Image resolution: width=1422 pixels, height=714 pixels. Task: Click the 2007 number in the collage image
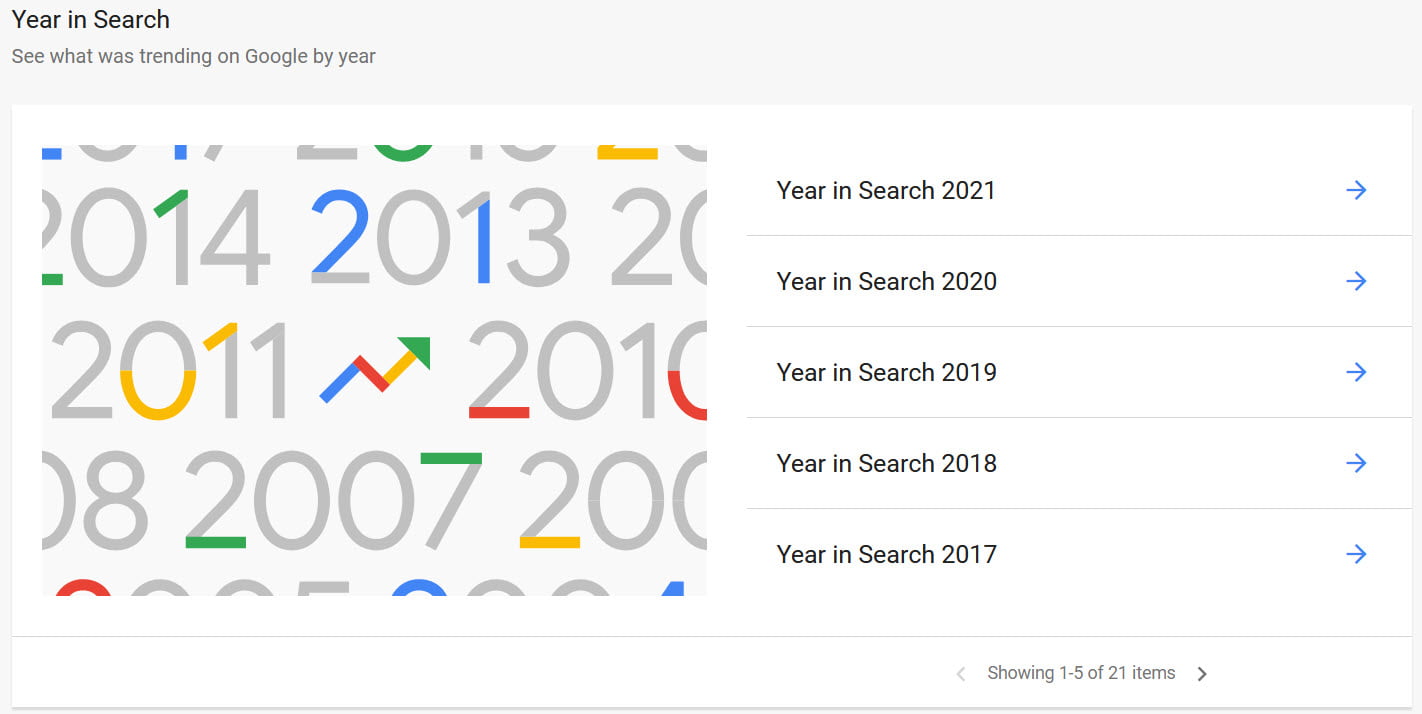(x=333, y=499)
